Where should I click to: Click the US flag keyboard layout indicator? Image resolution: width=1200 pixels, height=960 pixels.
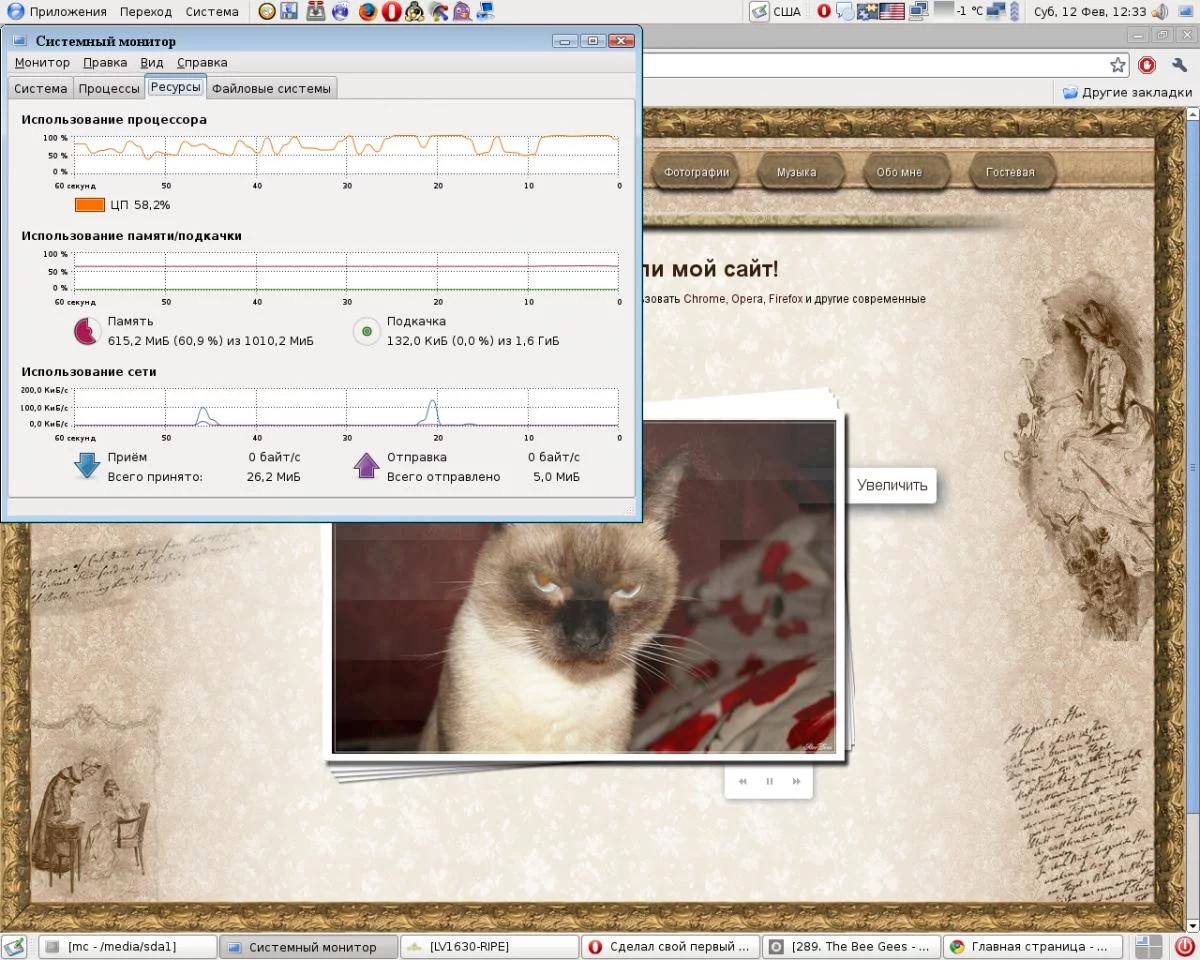[x=891, y=12]
